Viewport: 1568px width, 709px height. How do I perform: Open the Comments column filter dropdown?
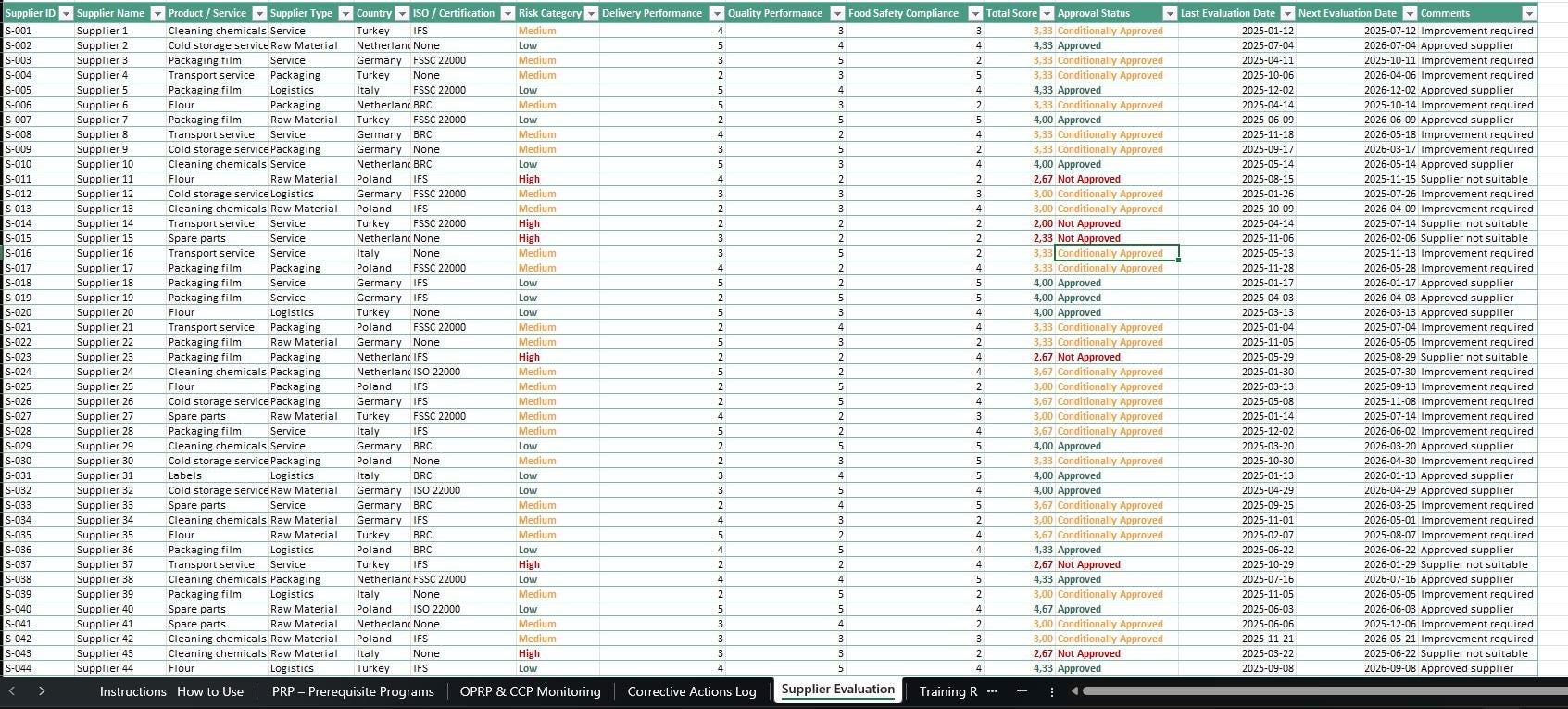coord(1529,13)
